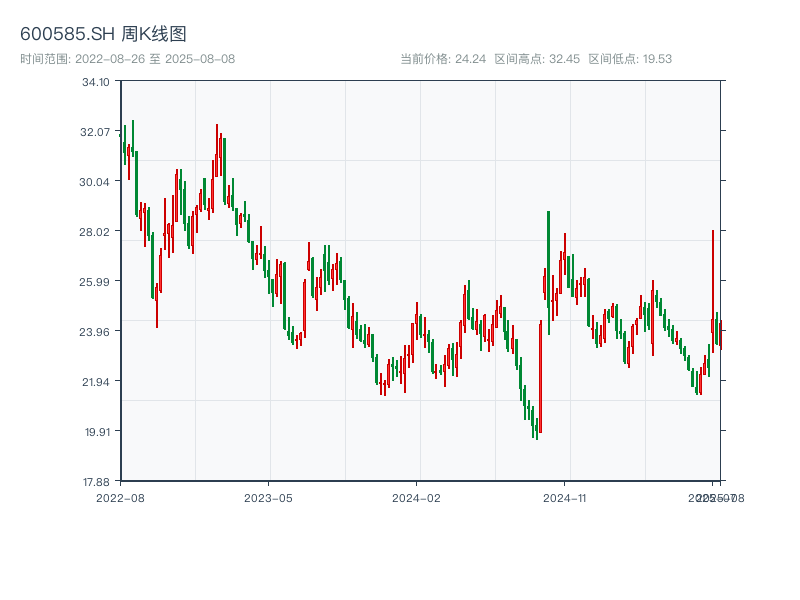Select the 时间范围 date range text
Screen dimensions: 800x600
point(127,59)
